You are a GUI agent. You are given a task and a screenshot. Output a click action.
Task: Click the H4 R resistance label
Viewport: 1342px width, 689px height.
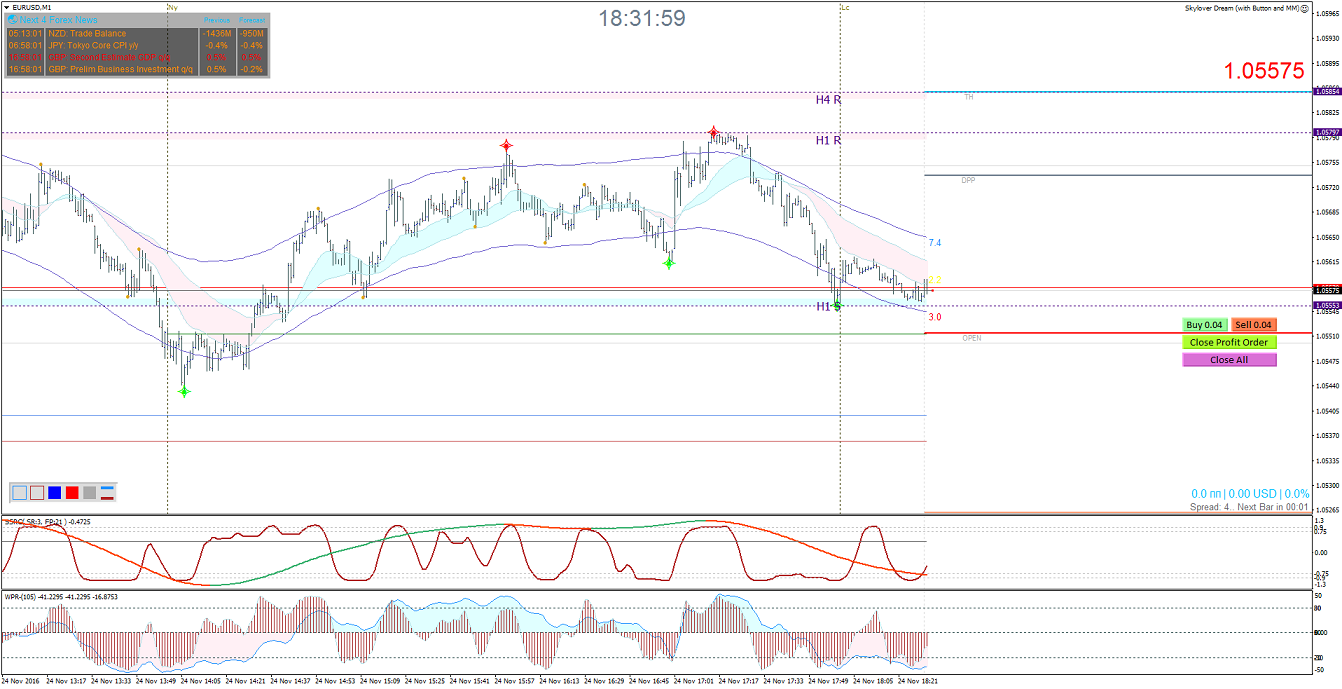coord(828,100)
